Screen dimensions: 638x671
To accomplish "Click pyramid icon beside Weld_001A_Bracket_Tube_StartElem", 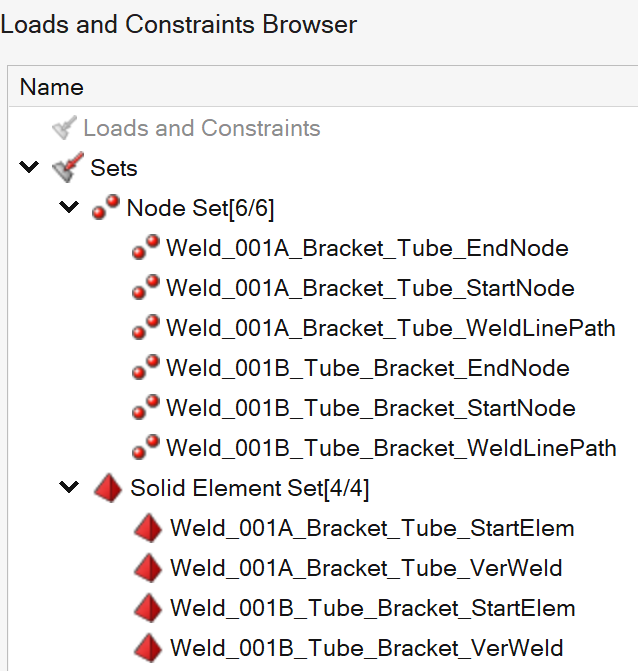I will coord(148,528).
